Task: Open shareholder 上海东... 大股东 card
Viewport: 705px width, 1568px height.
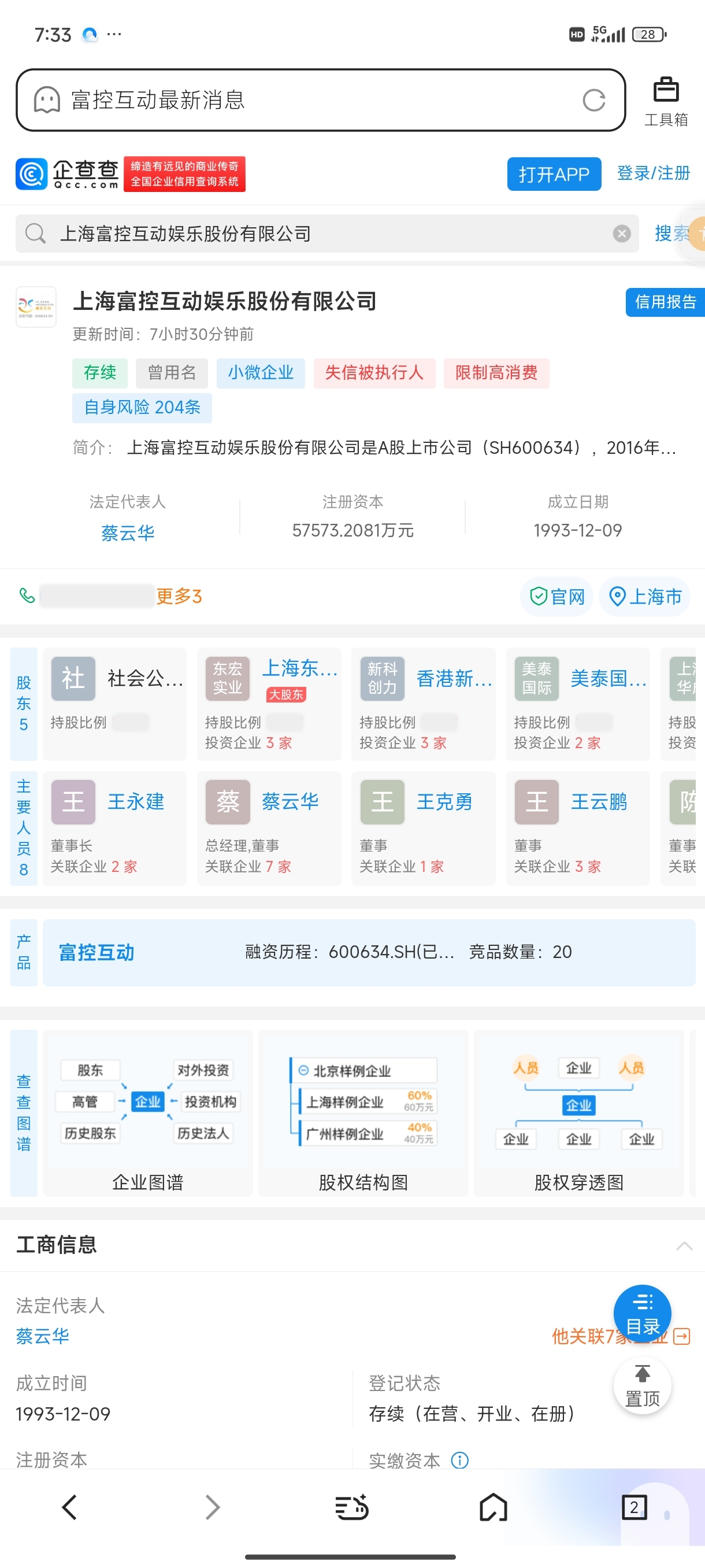Action: pyautogui.click(x=269, y=704)
